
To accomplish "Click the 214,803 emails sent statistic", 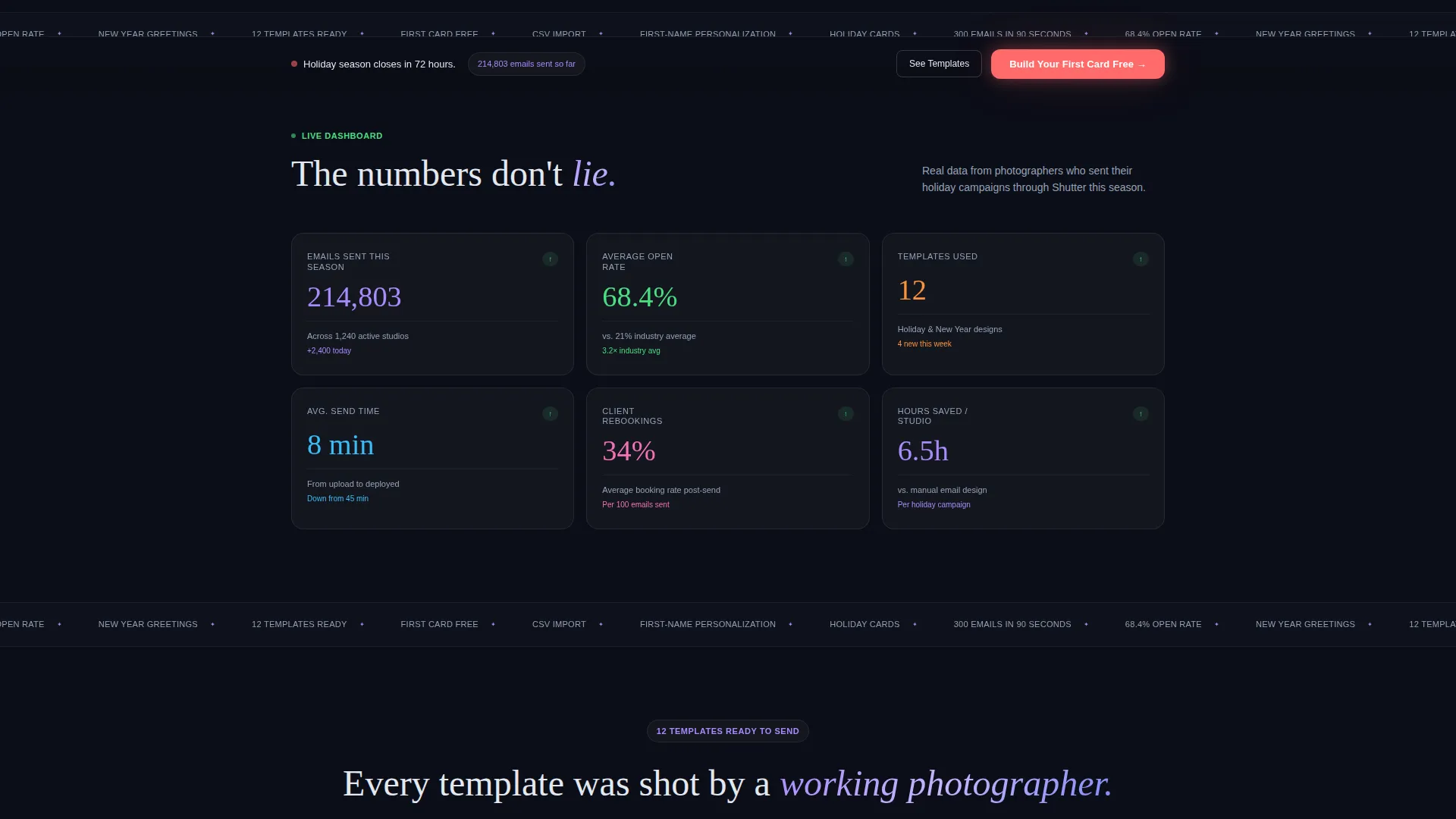I will coord(354,297).
